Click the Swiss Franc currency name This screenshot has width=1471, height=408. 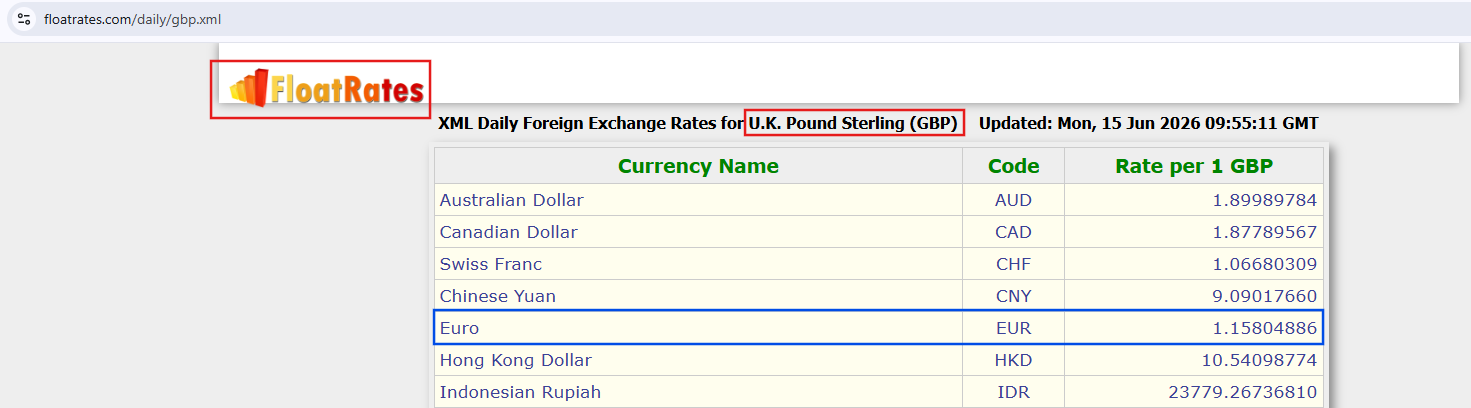490,264
